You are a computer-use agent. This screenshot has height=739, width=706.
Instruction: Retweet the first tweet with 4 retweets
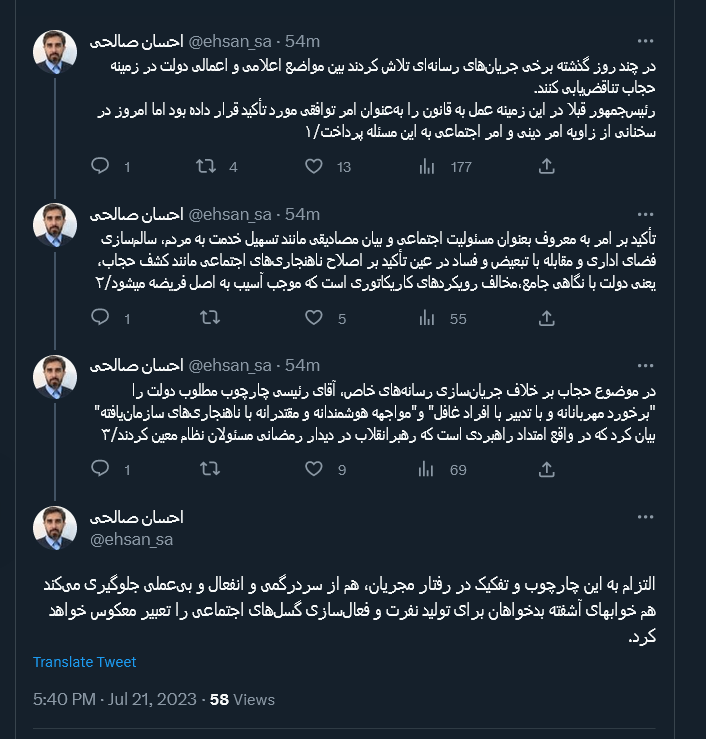pos(205,167)
